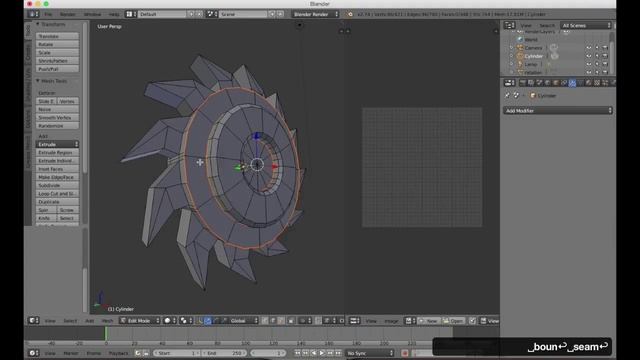Open the Render menu in top bar
Screen dimensions: 640x360
(68, 14)
